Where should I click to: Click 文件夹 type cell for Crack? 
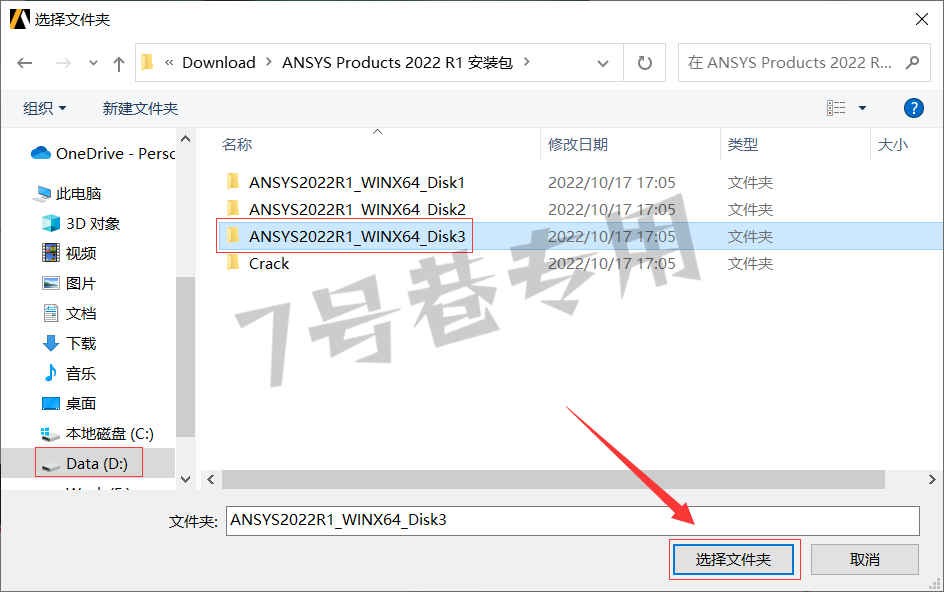(750, 264)
